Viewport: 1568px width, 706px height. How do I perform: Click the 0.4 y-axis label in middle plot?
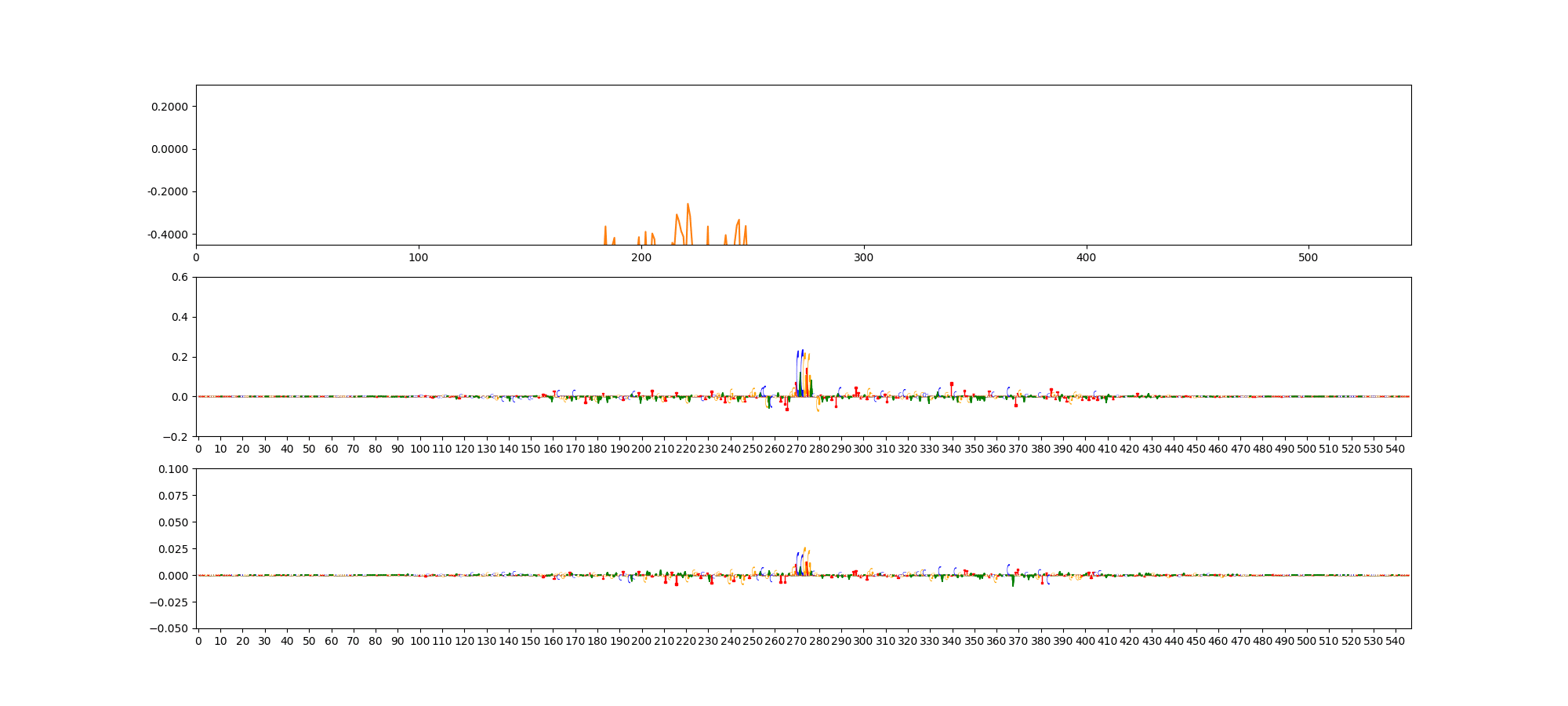(180, 317)
